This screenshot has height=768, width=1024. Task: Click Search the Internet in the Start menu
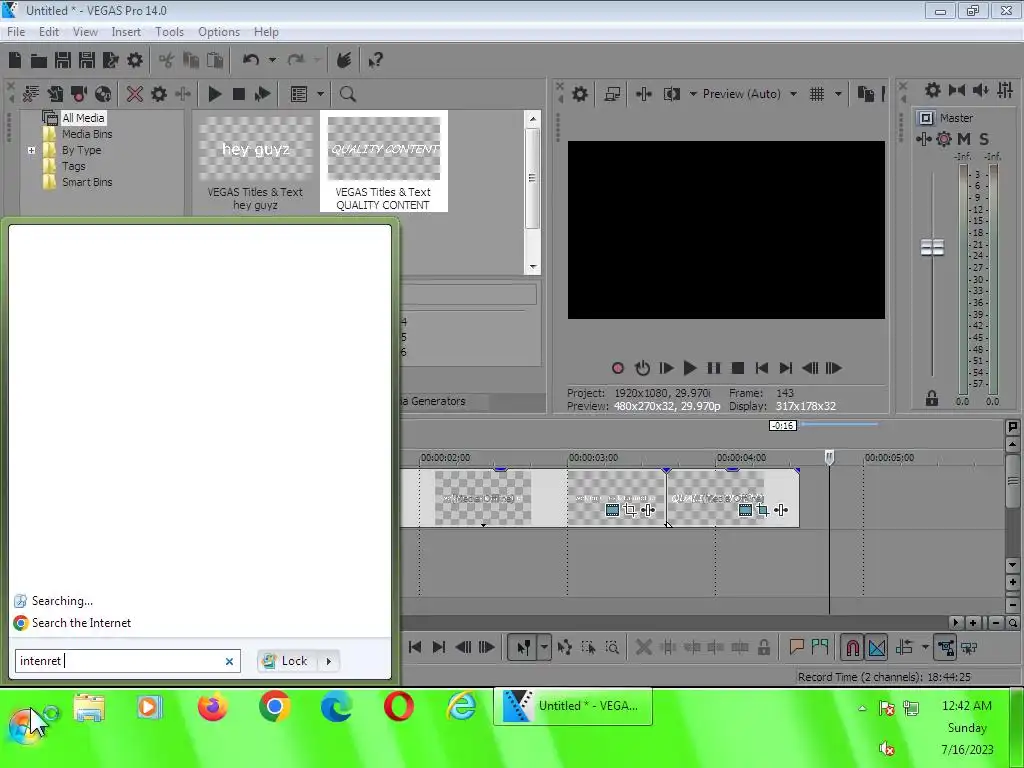click(81, 623)
